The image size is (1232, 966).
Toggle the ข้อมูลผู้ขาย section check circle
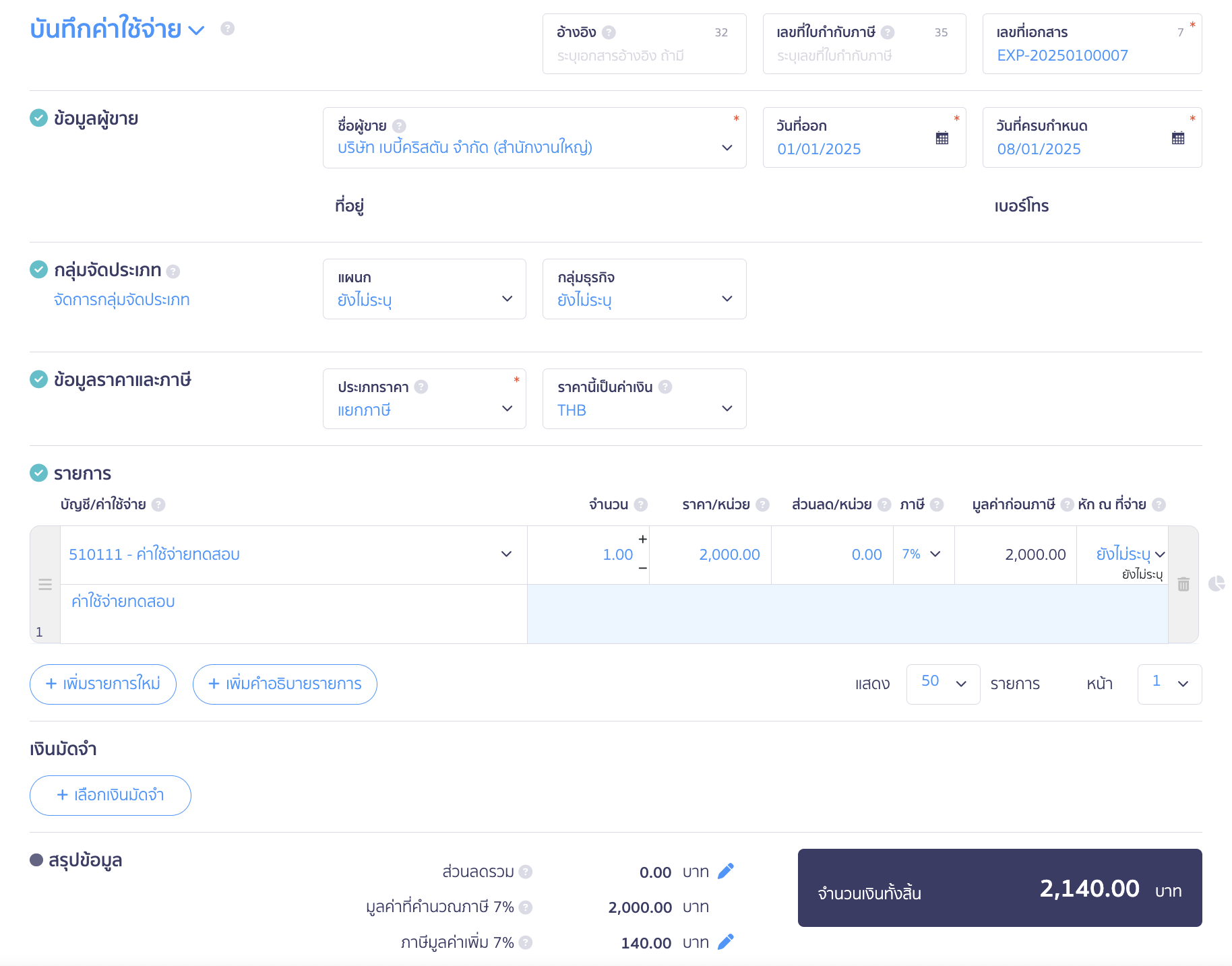coord(39,118)
